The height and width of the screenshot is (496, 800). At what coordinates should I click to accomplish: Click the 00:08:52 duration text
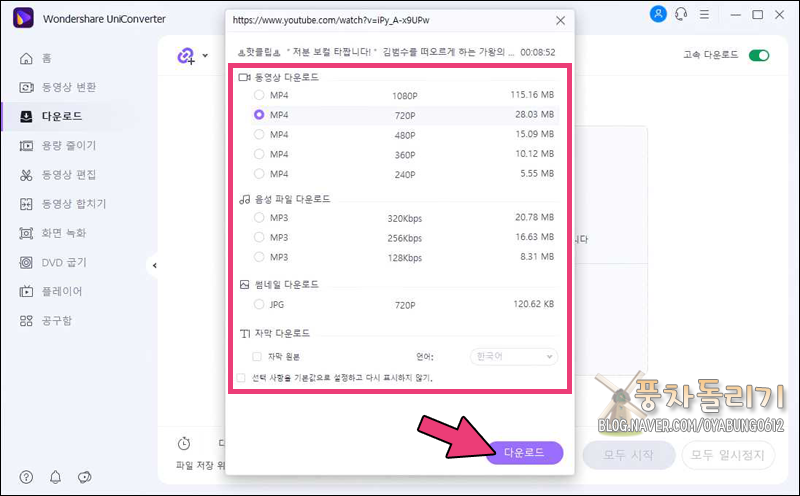[x=538, y=52]
